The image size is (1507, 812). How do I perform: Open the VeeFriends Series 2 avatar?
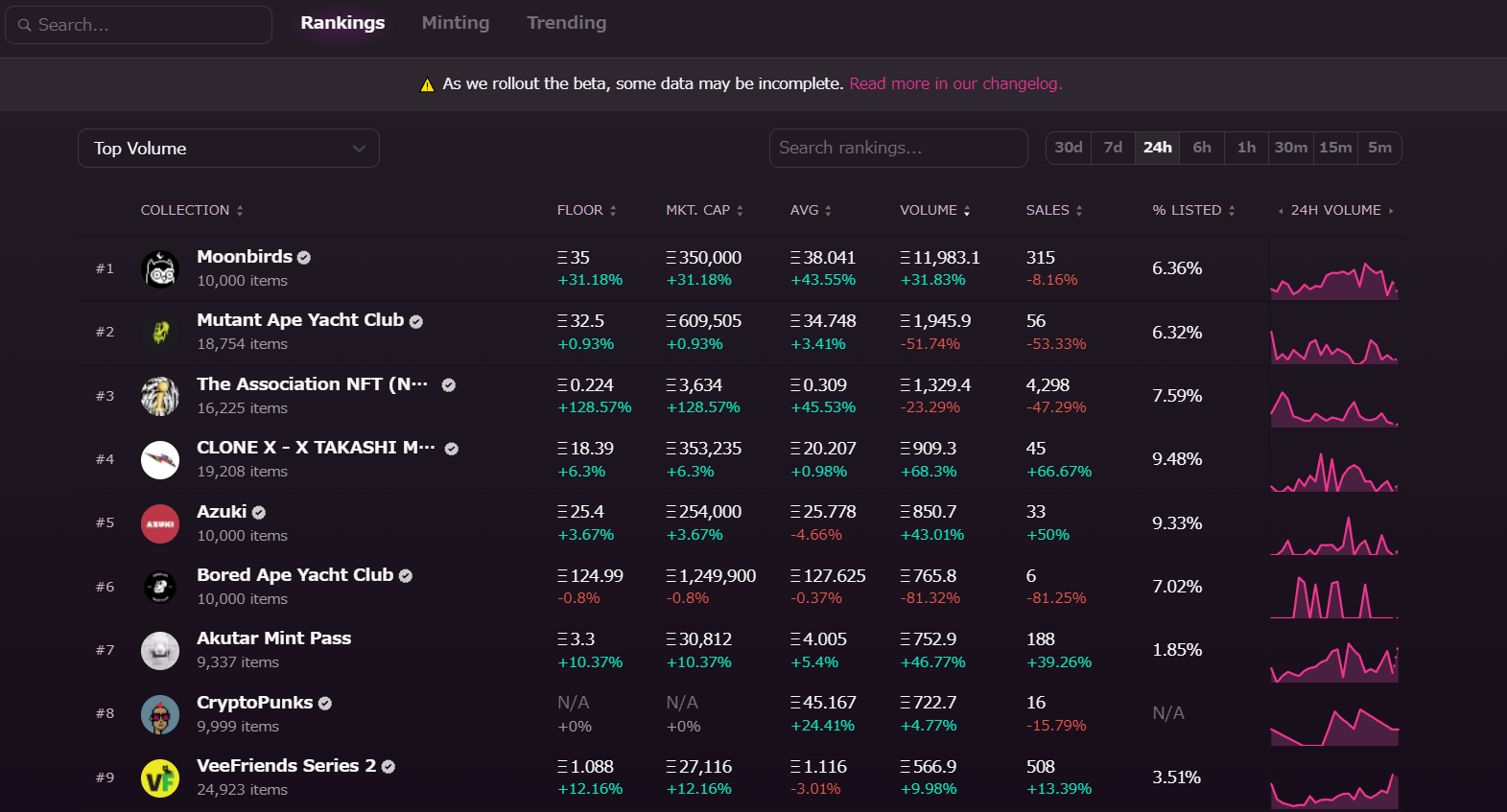160,777
